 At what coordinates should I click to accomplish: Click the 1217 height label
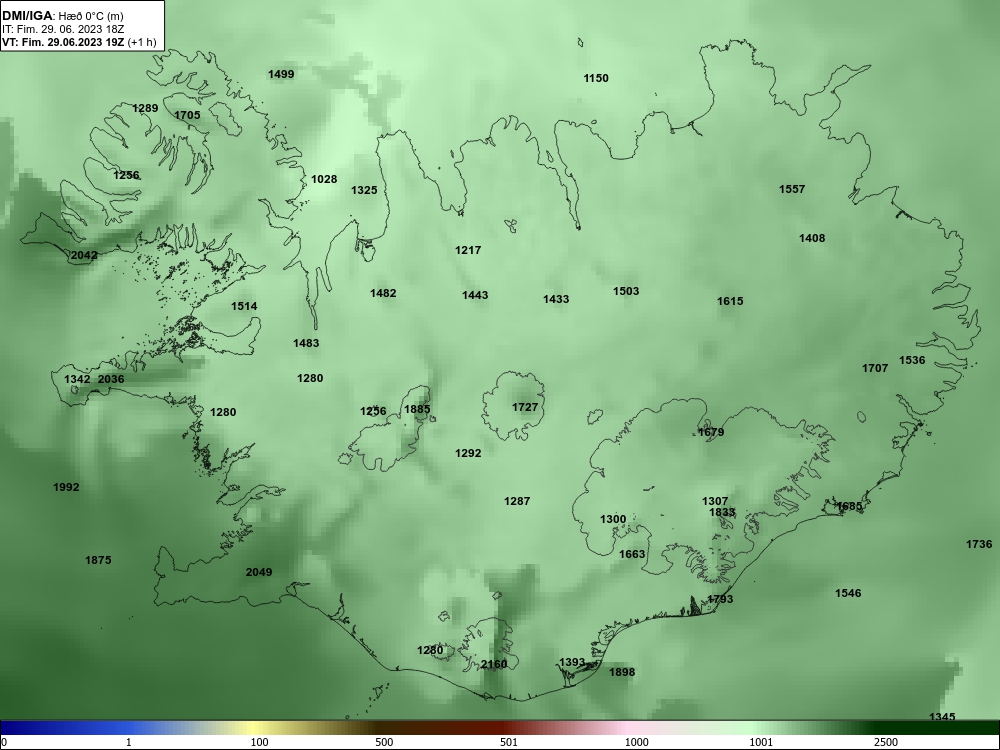468,250
